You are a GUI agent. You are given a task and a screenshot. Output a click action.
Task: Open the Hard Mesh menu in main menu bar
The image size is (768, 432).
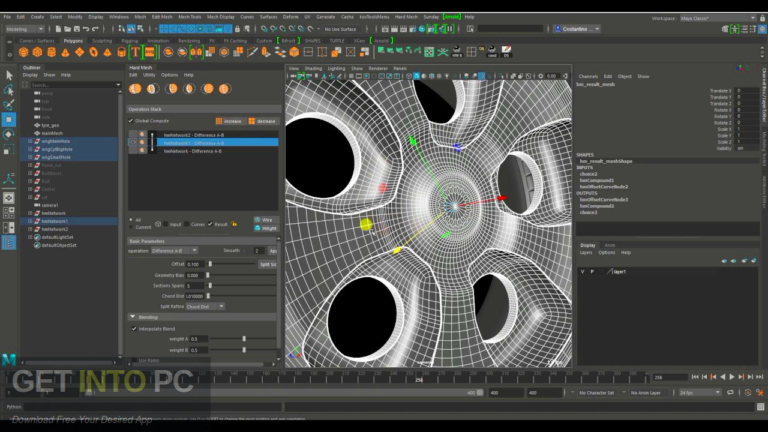click(406, 17)
